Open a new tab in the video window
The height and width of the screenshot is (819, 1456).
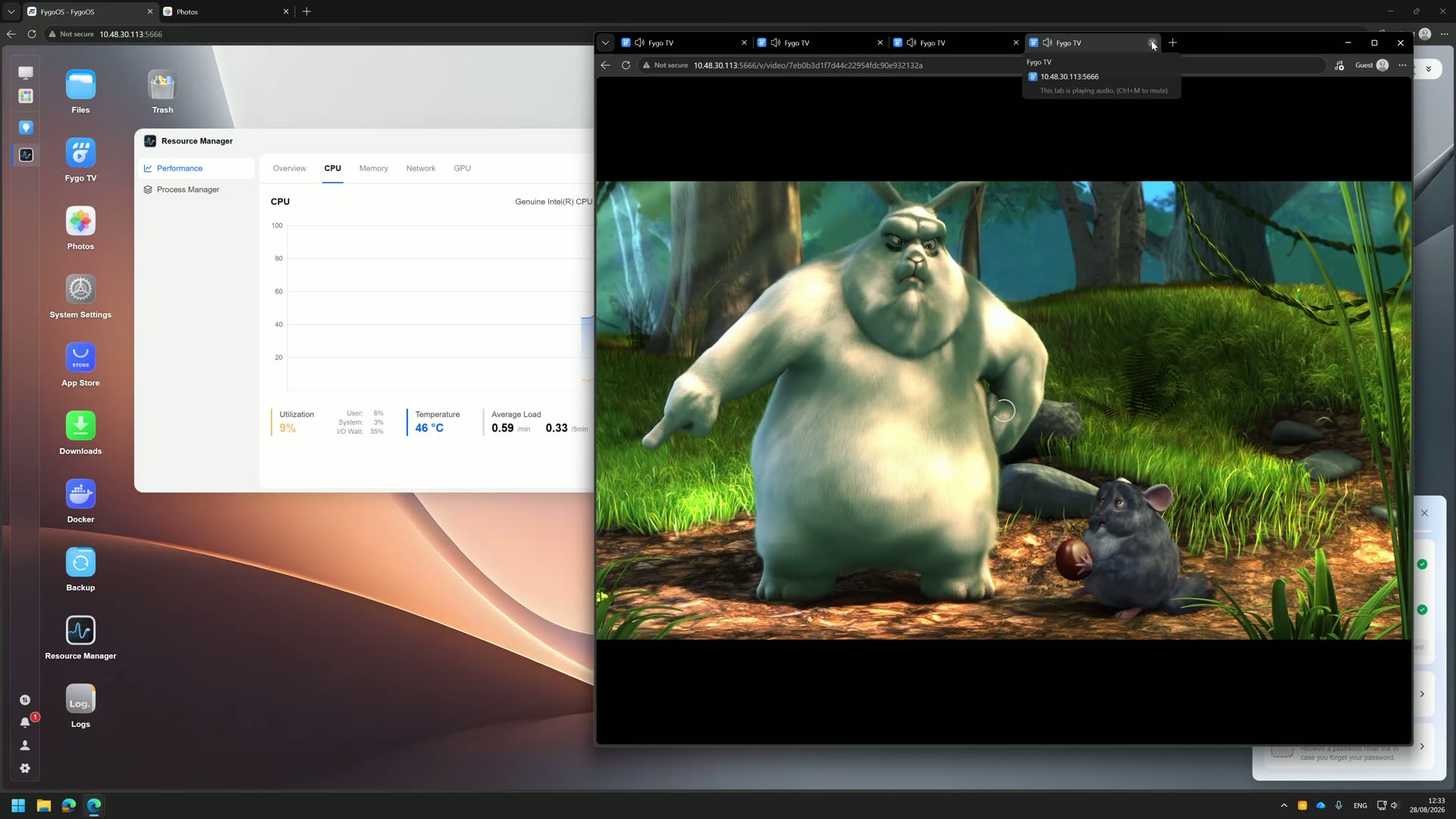[1172, 42]
